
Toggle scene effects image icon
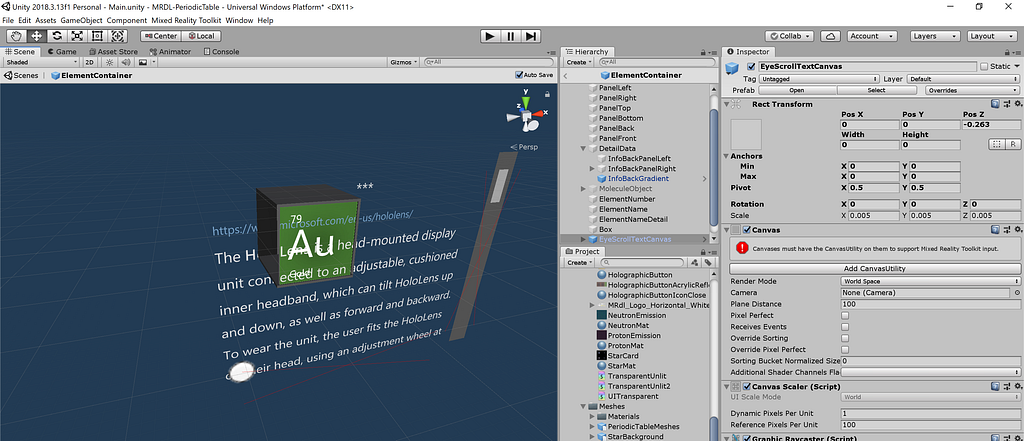pyautogui.click(x=142, y=62)
